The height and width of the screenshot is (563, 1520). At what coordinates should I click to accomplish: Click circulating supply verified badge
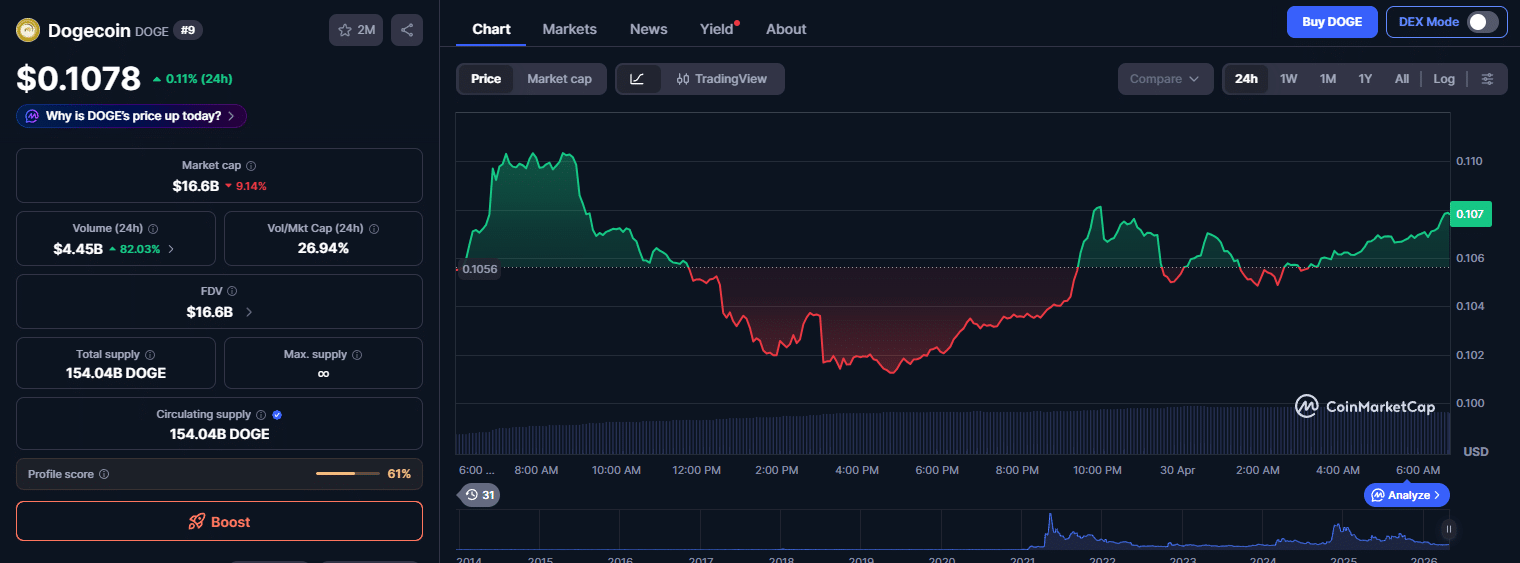277,414
